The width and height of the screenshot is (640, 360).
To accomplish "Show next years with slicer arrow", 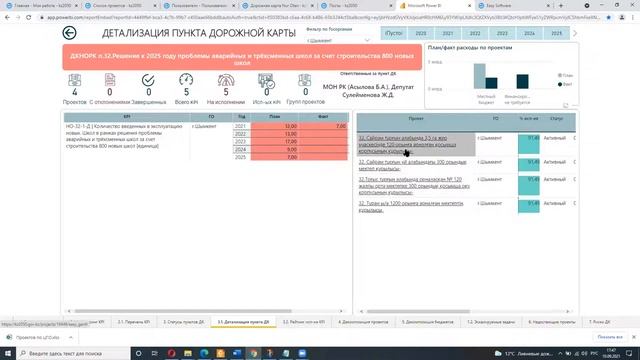I will [575, 33].
